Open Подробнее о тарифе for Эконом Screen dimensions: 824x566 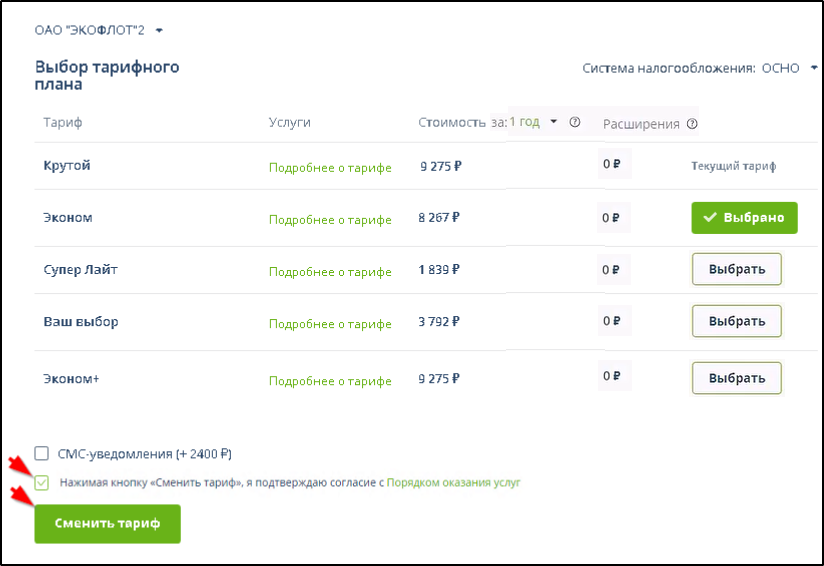330,218
